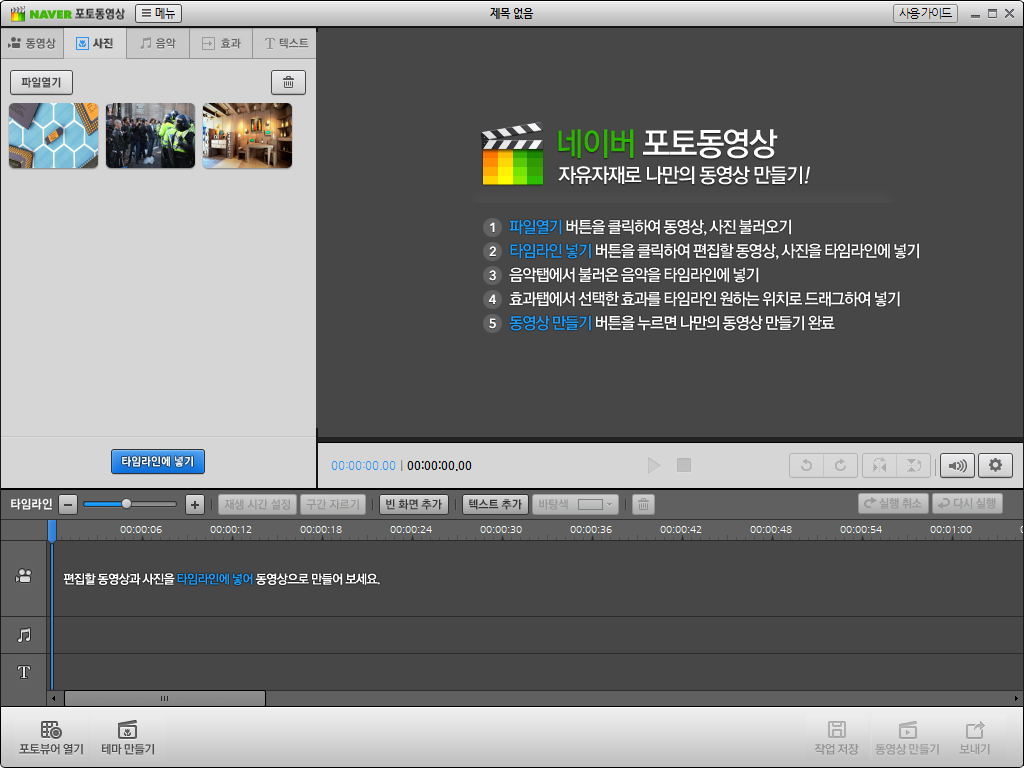Switch to the 효과 tab
1024x768 pixels.
tap(221, 43)
